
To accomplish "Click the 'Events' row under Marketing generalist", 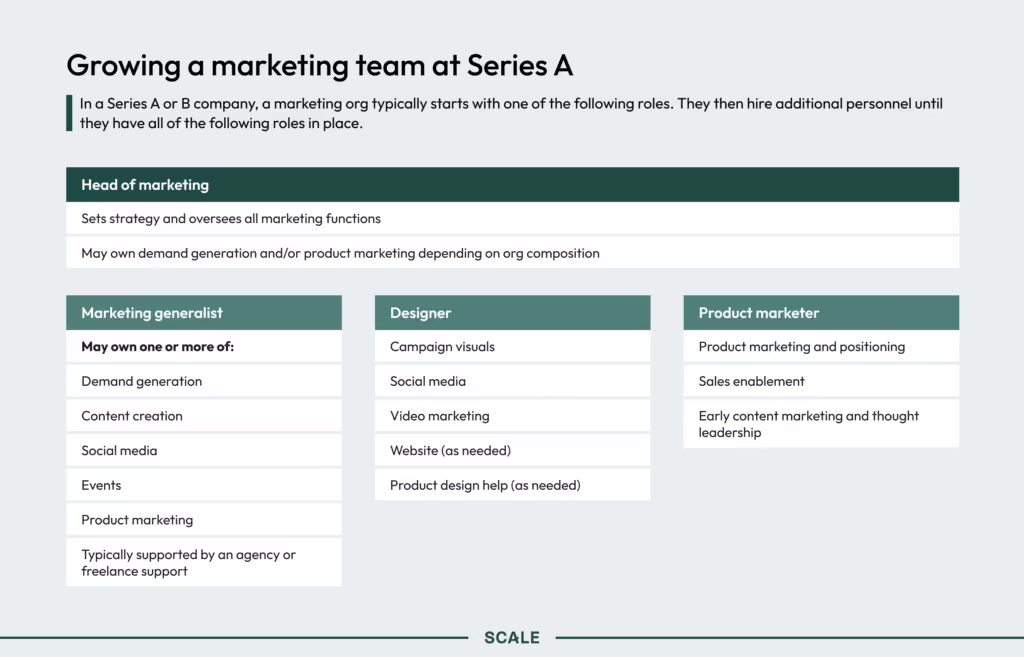I will pos(204,485).
